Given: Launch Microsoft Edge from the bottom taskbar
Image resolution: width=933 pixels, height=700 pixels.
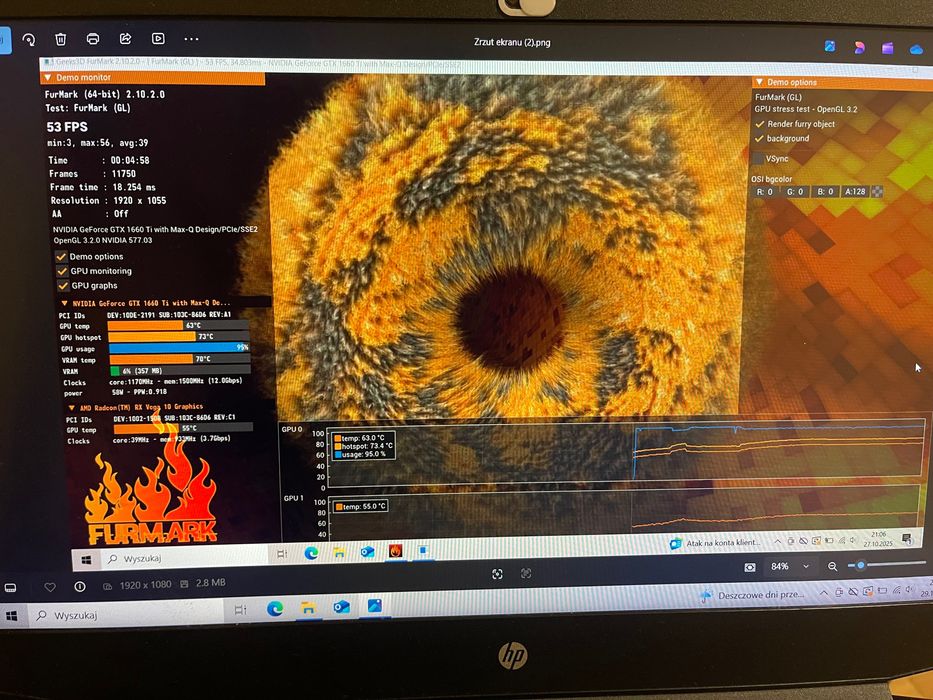Looking at the screenshot, I should click(x=274, y=608).
